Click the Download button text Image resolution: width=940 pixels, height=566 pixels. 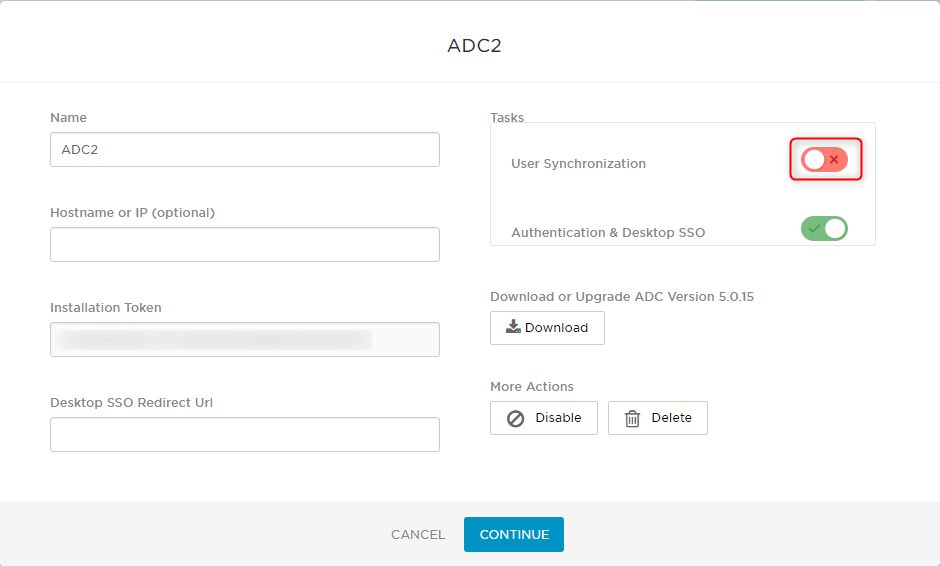point(556,327)
